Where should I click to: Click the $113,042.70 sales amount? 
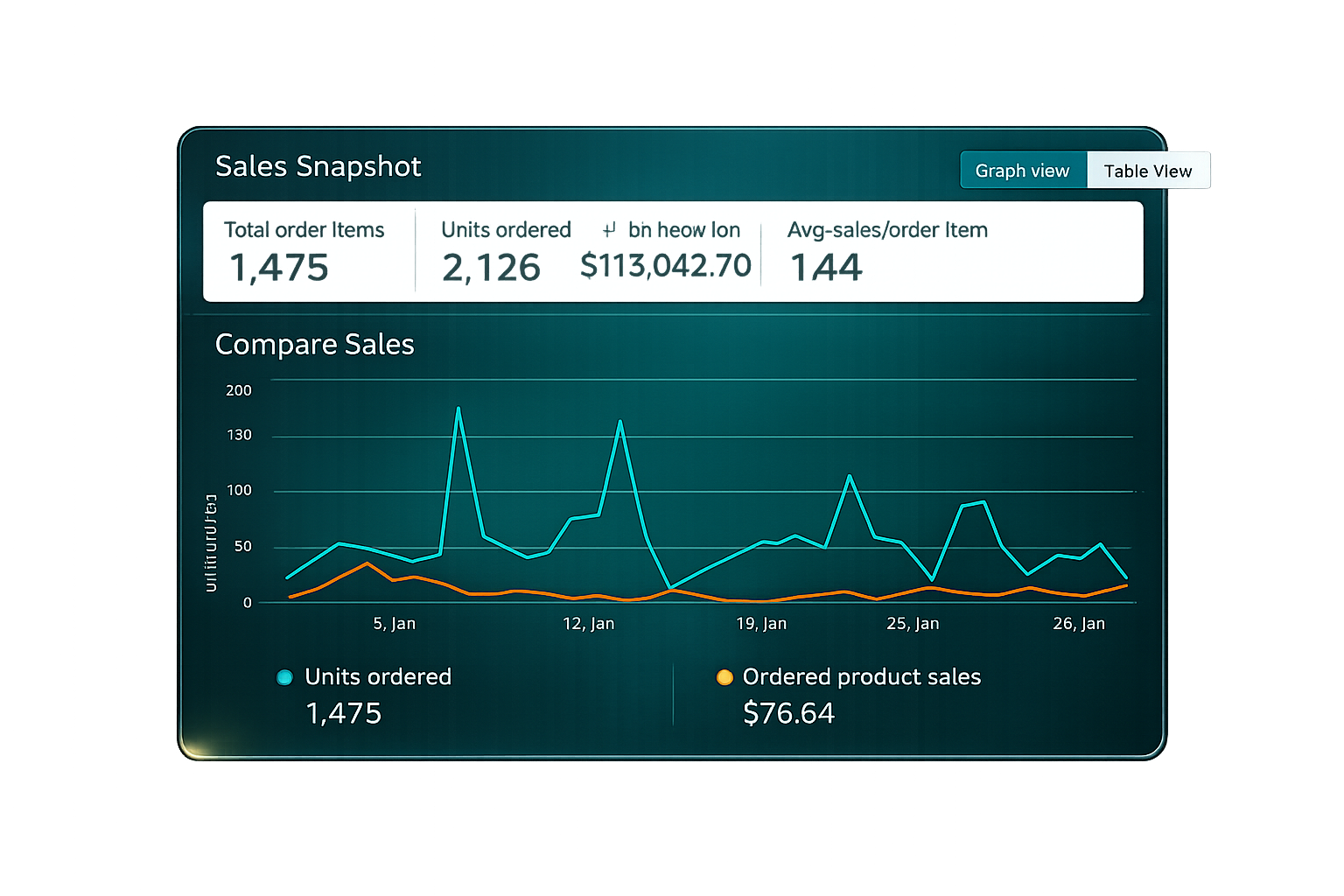click(x=665, y=266)
